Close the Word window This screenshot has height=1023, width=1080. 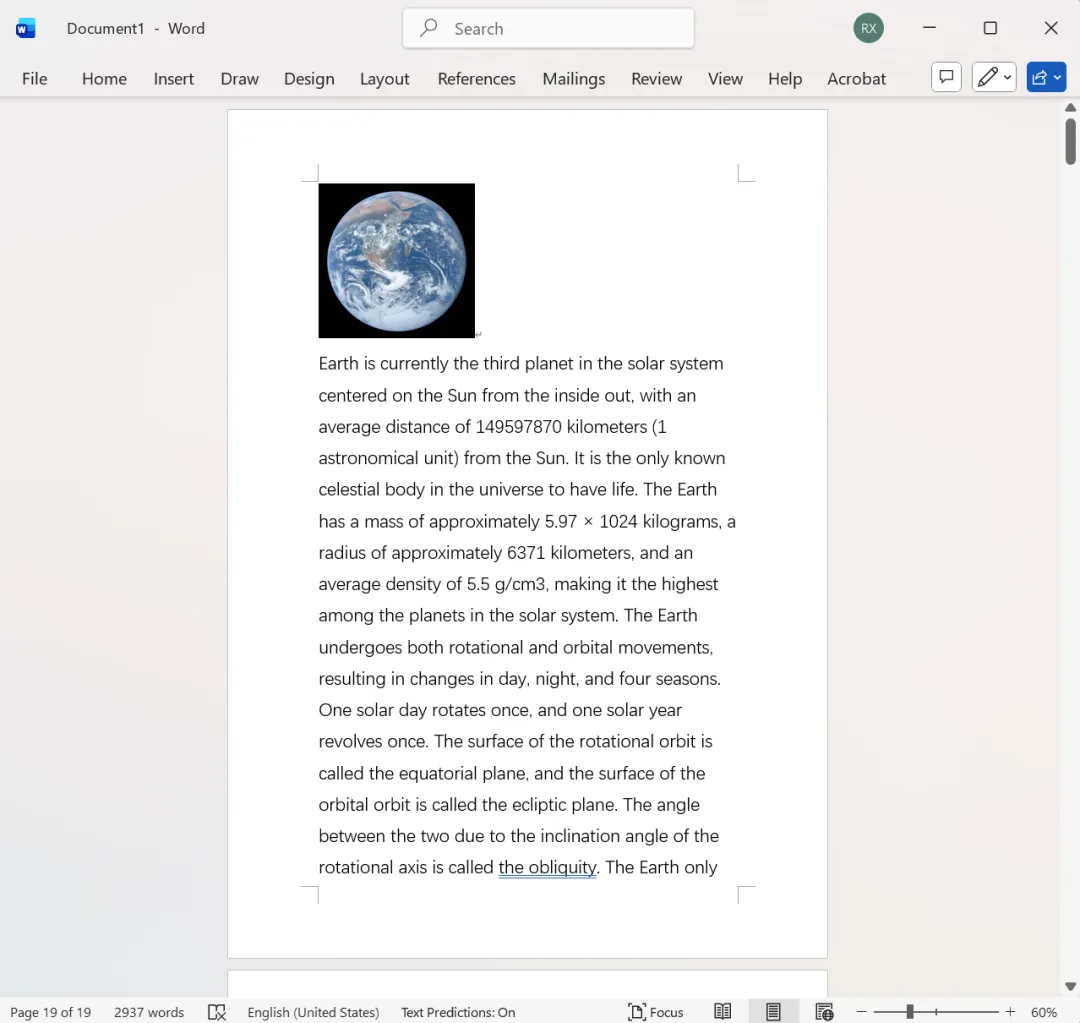[x=1050, y=28]
